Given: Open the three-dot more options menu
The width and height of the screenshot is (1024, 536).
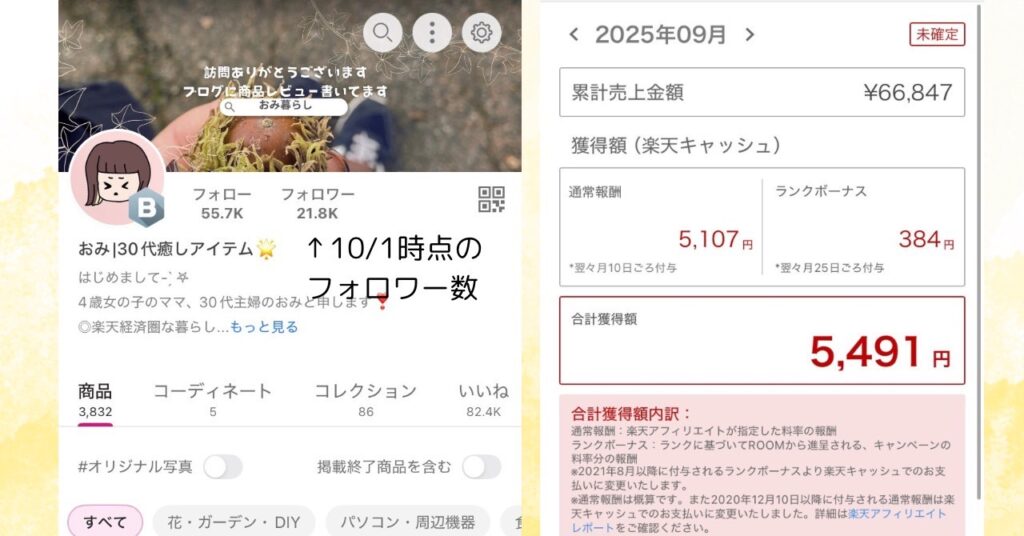Looking at the screenshot, I should [432, 32].
